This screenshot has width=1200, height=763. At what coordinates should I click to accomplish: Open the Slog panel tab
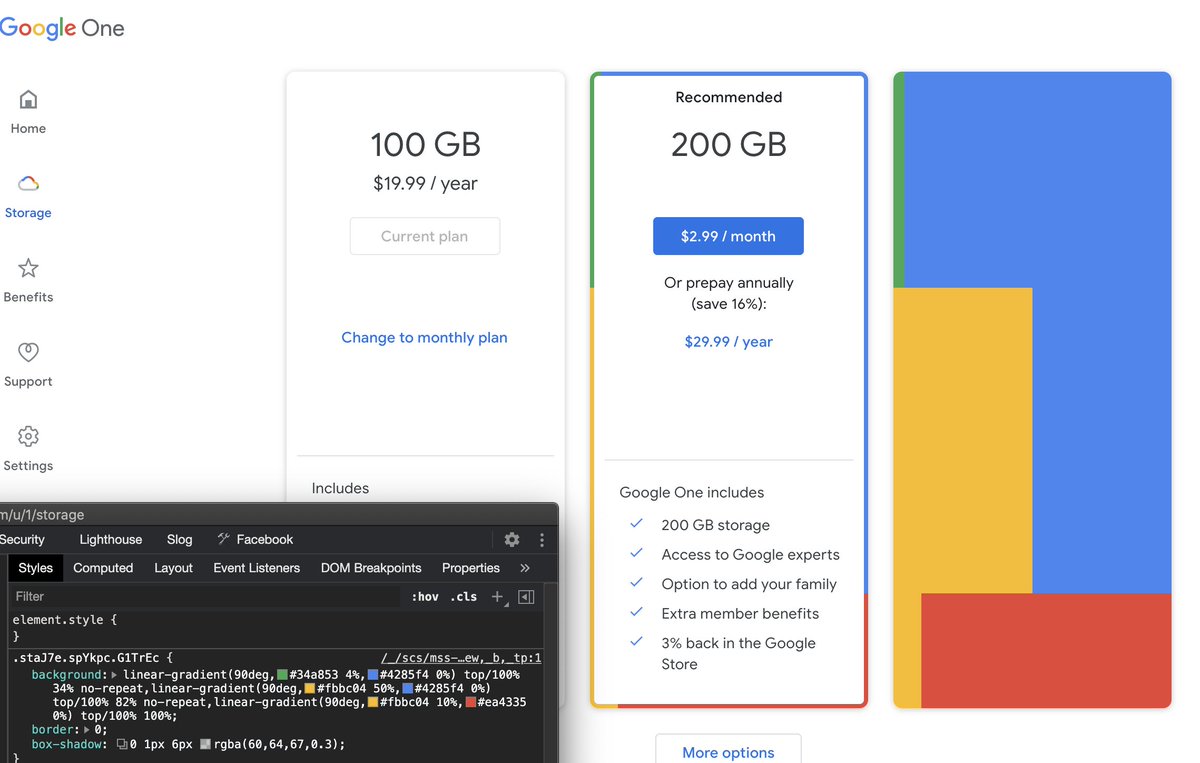180,539
